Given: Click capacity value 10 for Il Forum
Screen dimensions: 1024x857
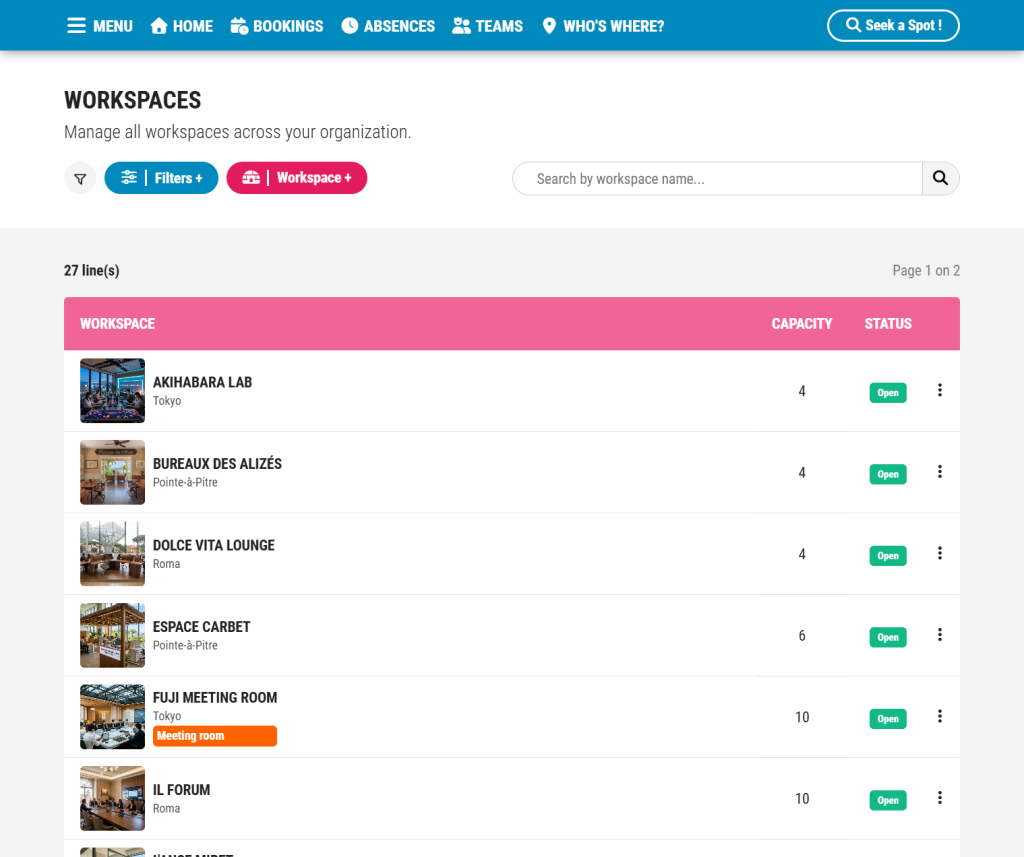Looking at the screenshot, I should tap(802, 799).
